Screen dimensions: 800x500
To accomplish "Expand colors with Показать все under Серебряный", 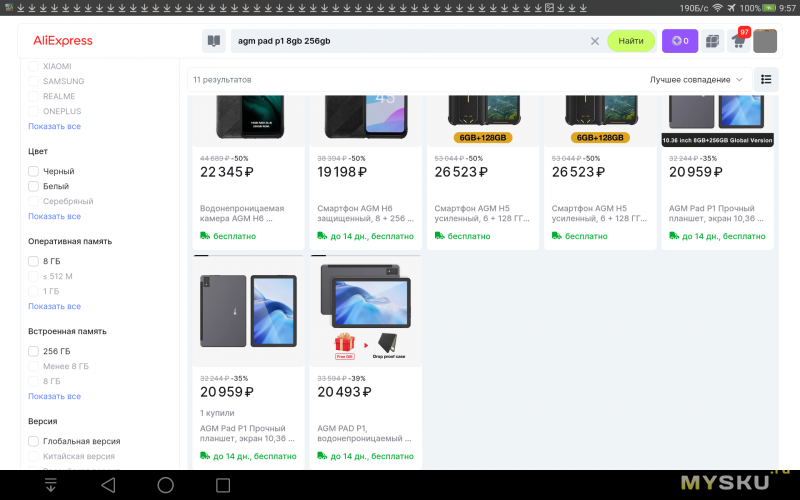I will (55, 216).
